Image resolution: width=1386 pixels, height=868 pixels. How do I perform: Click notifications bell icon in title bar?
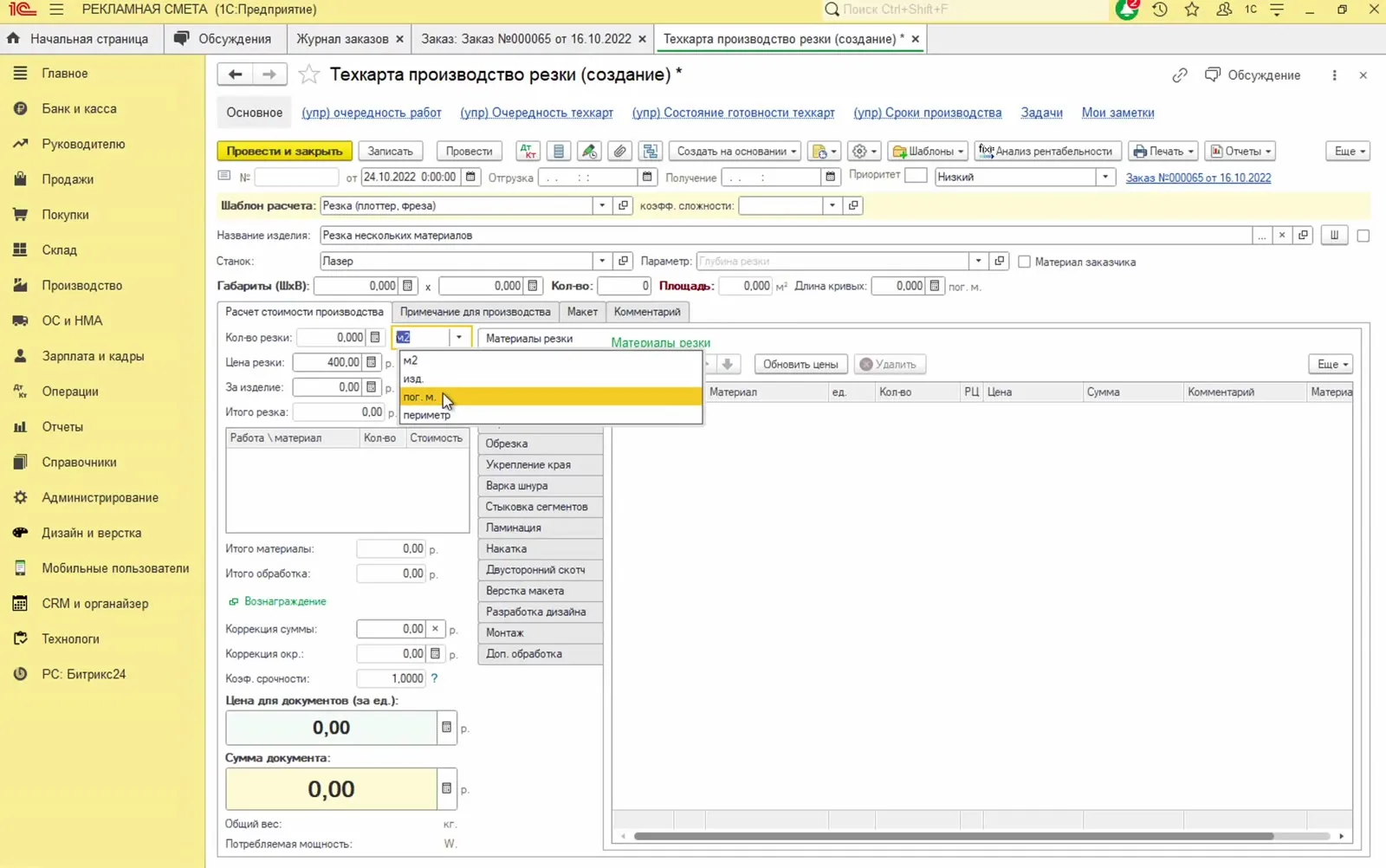pos(1126,10)
